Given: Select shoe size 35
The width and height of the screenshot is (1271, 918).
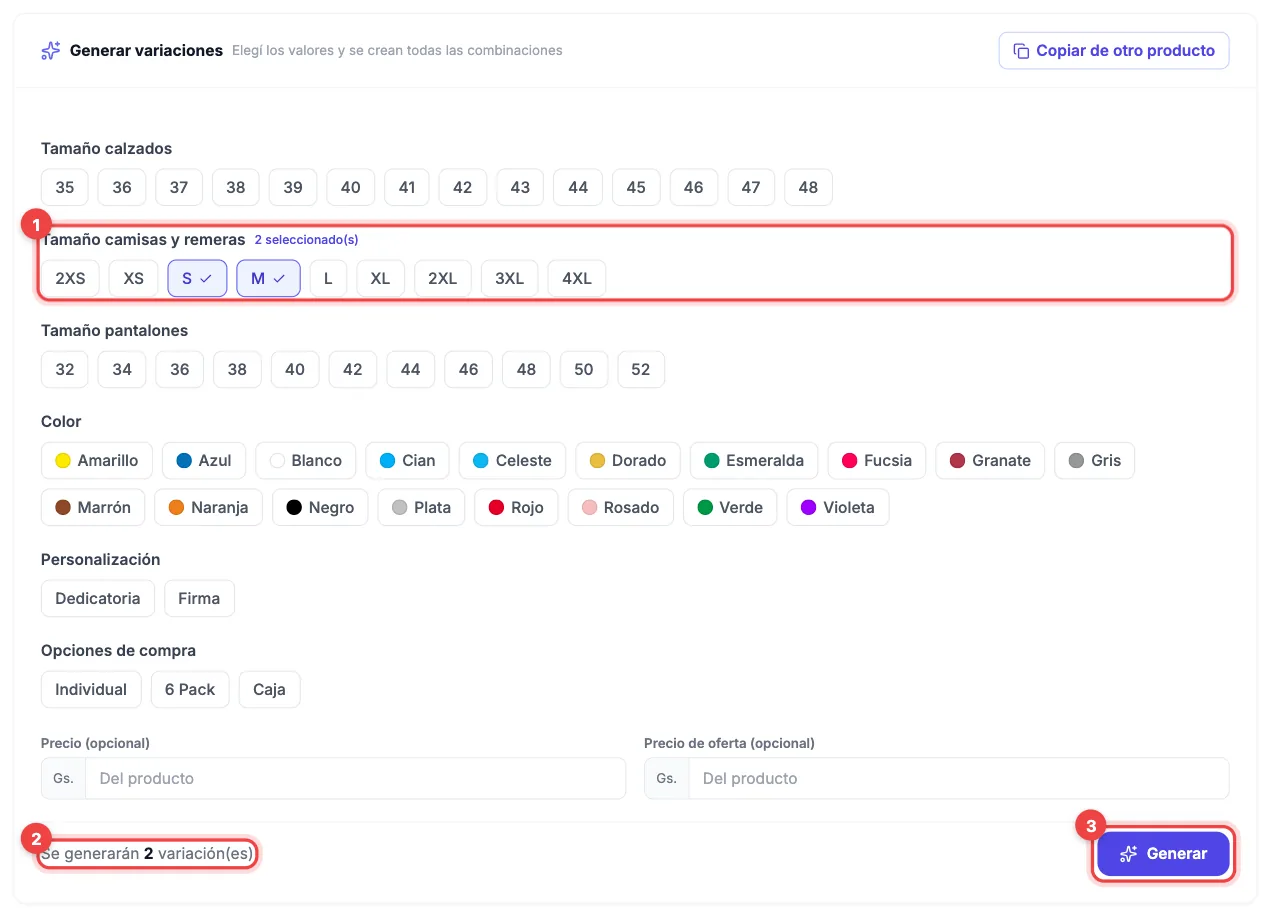Looking at the screenshot, I should coord(65,188).
